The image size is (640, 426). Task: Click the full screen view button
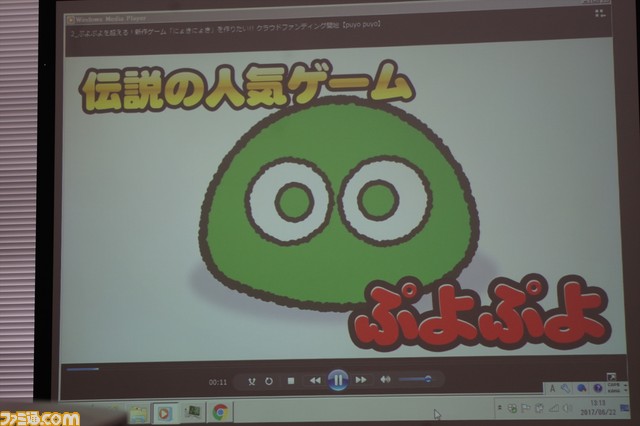tap(611, 377)
